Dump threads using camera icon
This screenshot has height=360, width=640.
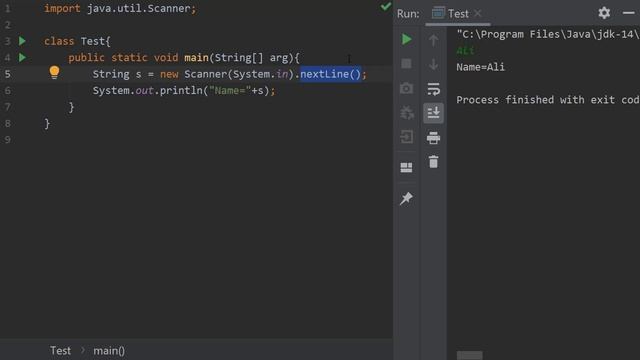tap(406, 88)
